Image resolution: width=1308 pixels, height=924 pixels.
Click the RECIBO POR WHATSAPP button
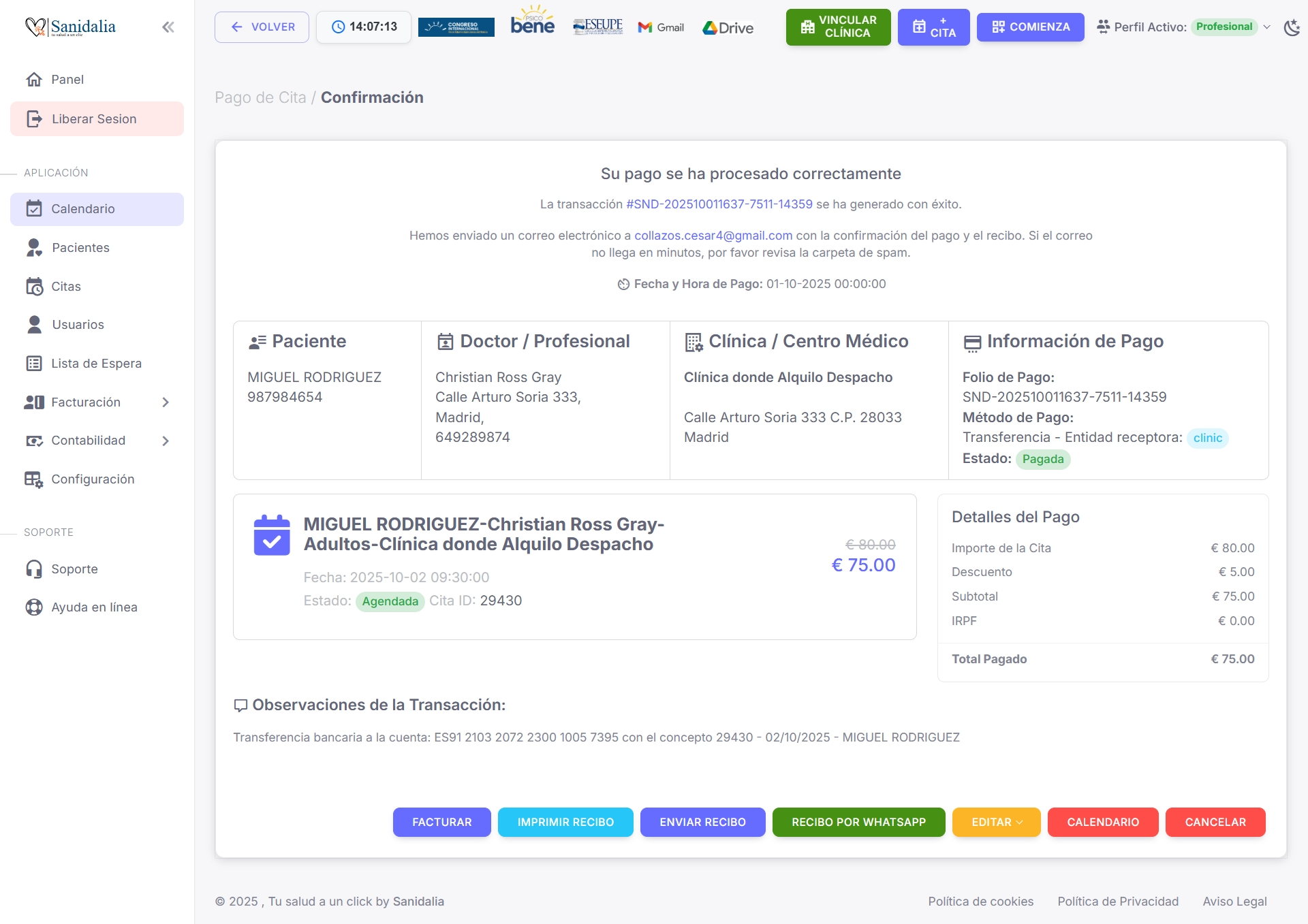point(858,822)
